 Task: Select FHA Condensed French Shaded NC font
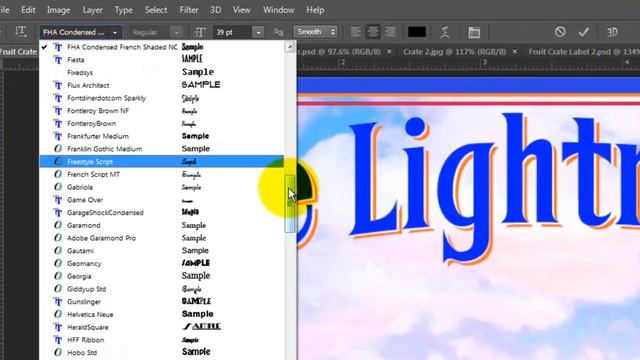(x=162, y=47)
